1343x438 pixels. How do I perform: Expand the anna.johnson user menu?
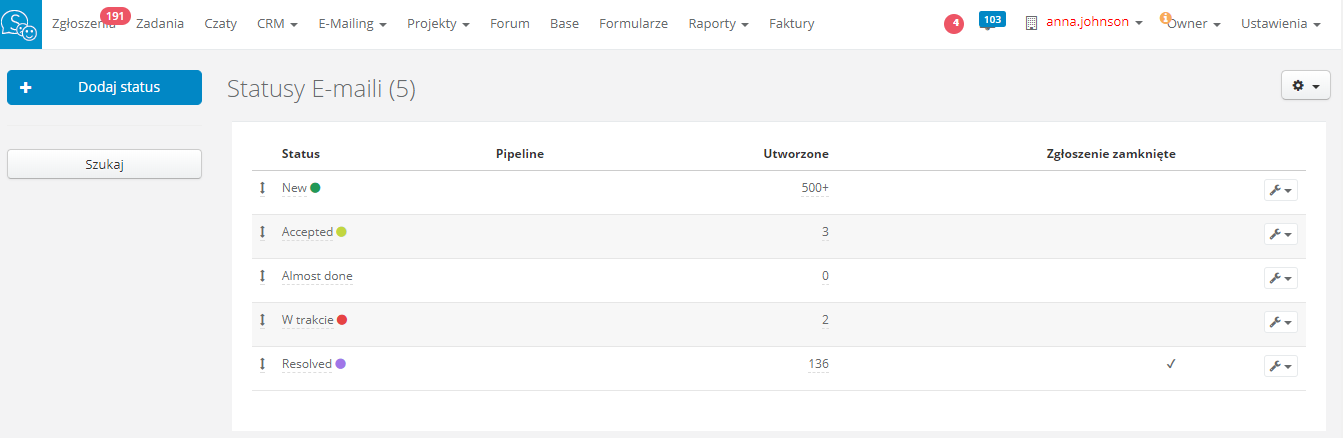[x=1085, y=23]
